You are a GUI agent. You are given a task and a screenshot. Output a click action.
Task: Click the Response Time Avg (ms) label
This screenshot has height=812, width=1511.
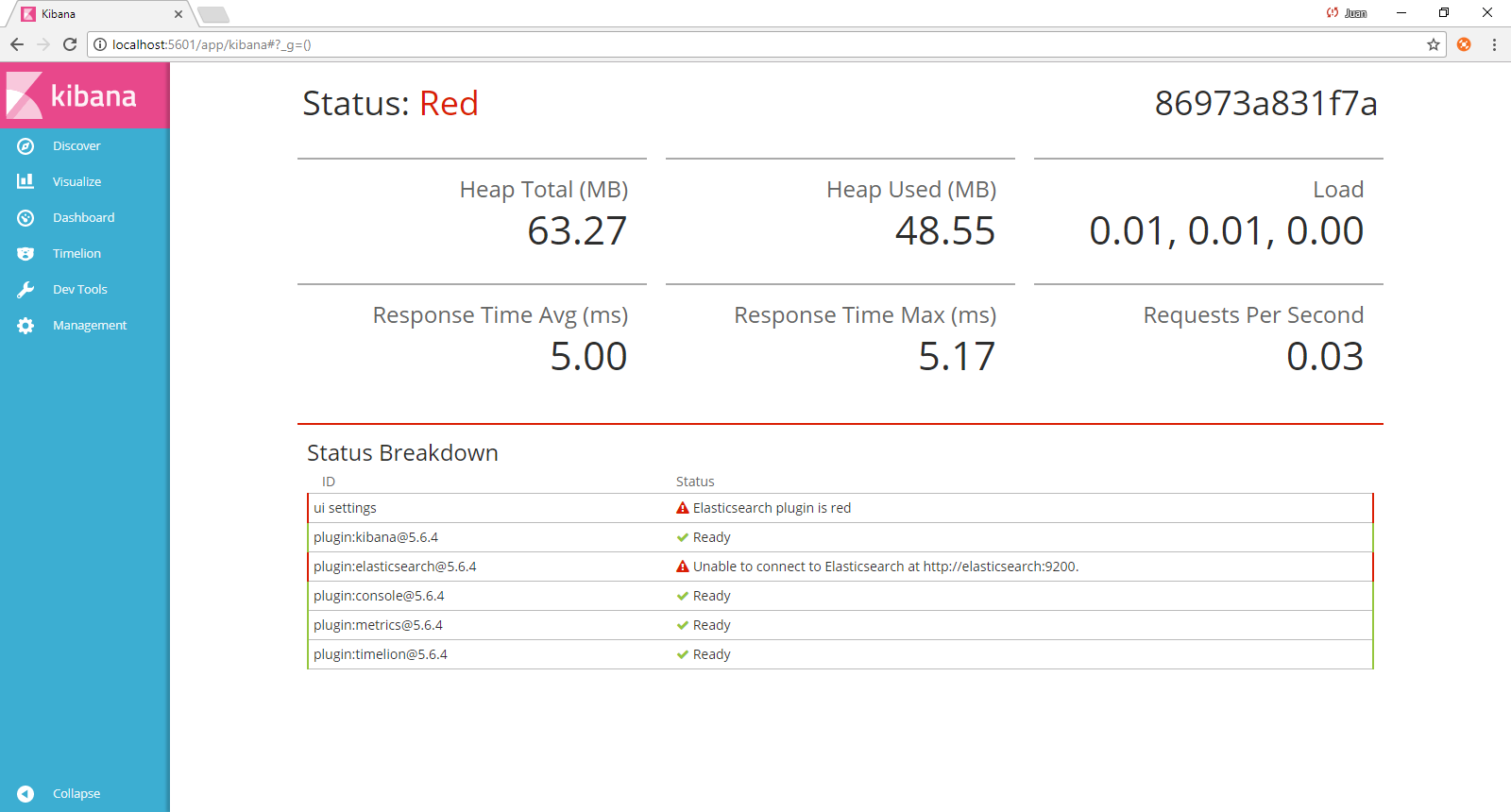point(501,315)
